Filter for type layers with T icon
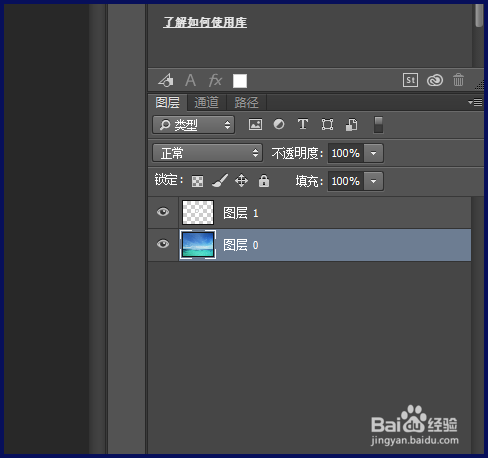The width and height of the screenshot is (488, 458). click(x=303, y=124)
